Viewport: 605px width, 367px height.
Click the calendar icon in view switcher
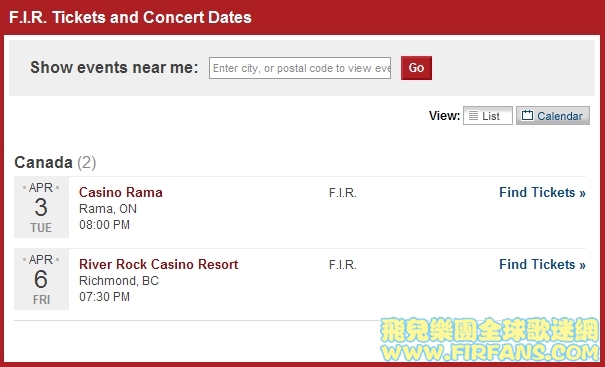(x=527, y=115)
